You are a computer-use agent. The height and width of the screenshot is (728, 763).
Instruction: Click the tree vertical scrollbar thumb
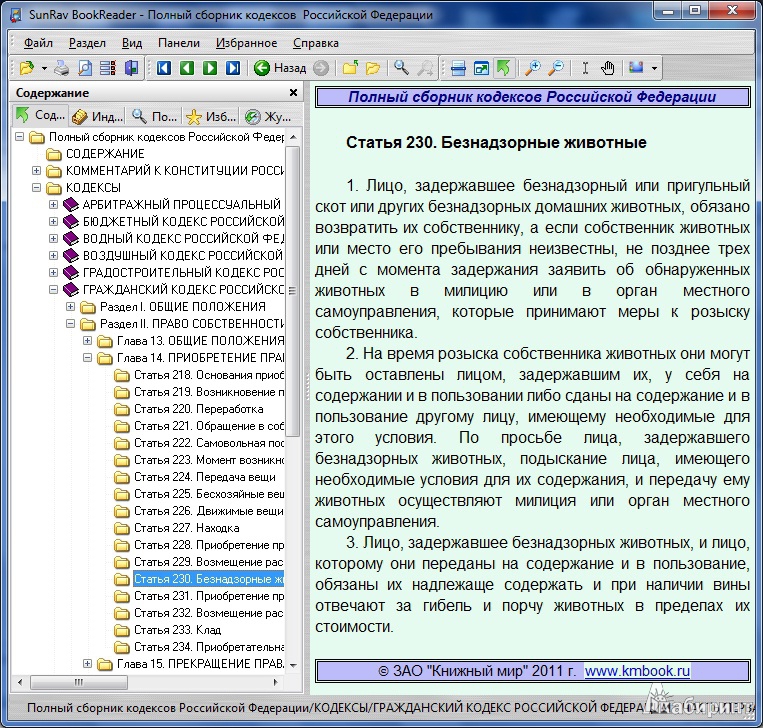[292, 291]
